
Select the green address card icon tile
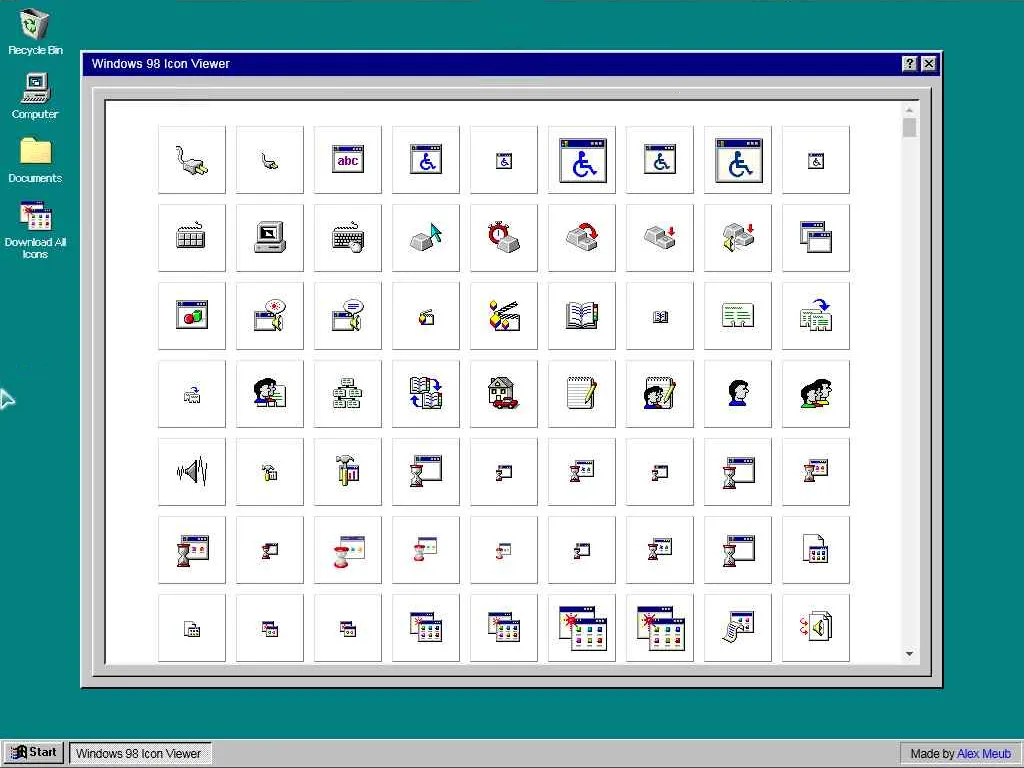click(738, 316)
